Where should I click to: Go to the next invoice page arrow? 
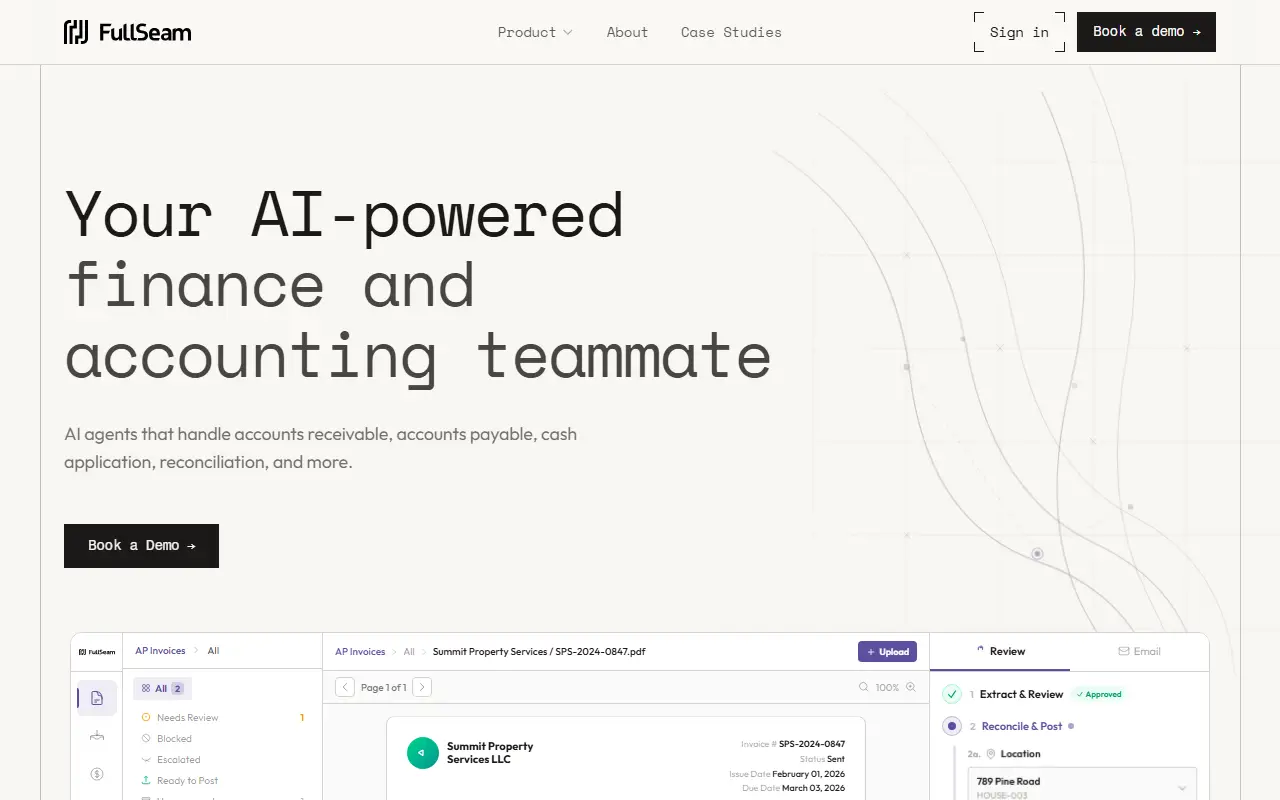click(x=422, y=687)
